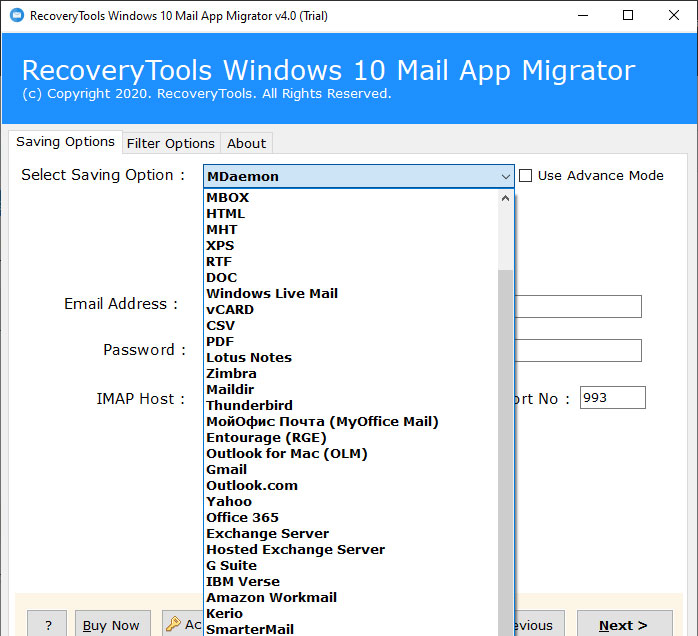The height and width of the screenshot is (636, 698).
Task: Choose MBOX from the saving list
Action: tap(351, 198)
